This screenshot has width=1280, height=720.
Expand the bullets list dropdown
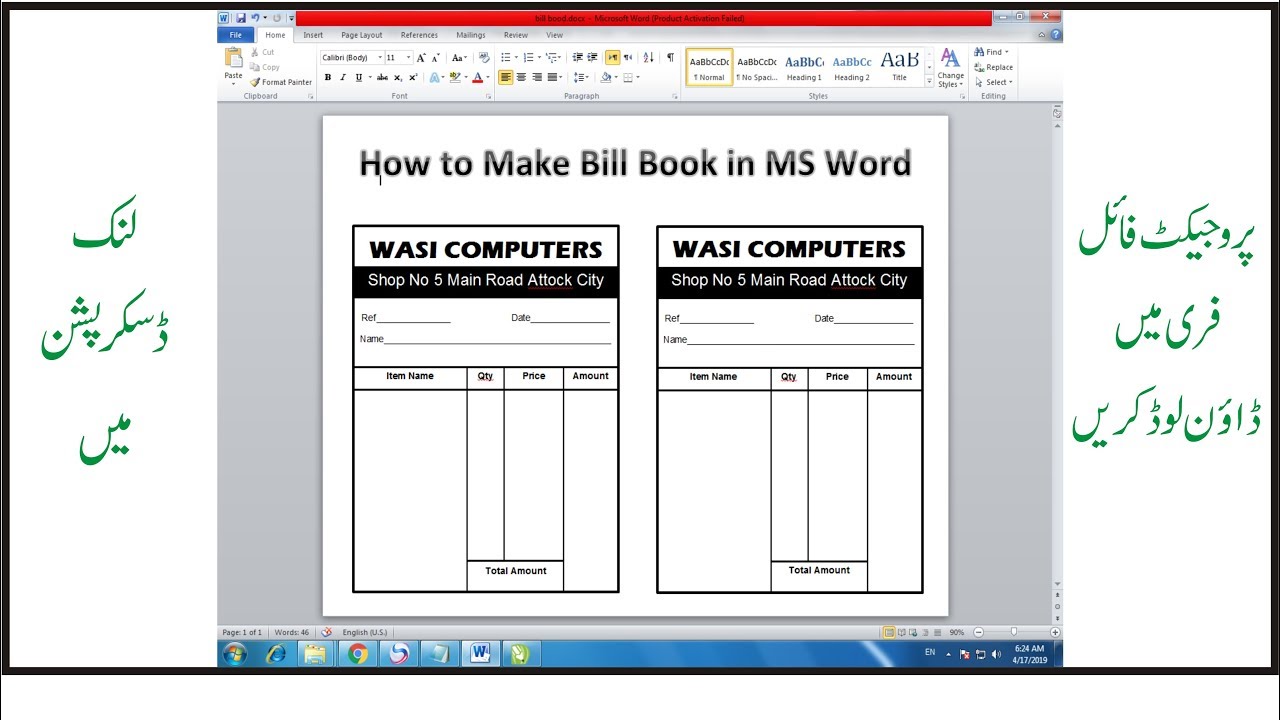(x=516, y=57)
